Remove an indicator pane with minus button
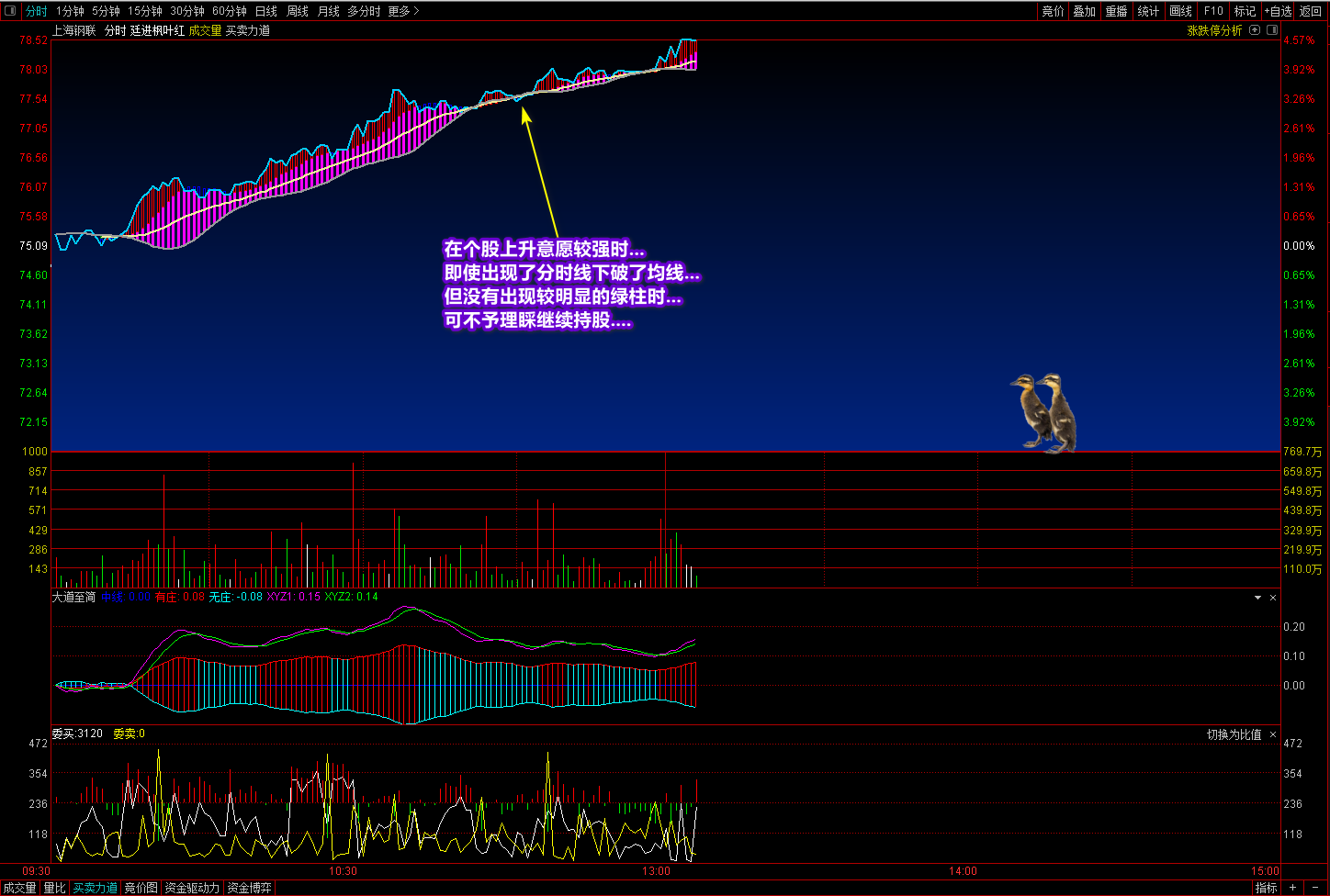Image resolution: width=1330 pixels, height=896 pixels. pos(1313,888)
